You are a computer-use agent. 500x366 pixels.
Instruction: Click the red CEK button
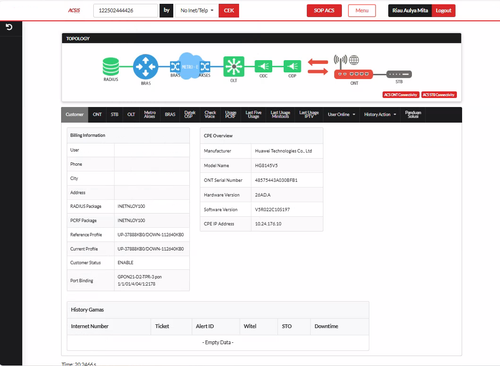(229, 11)
